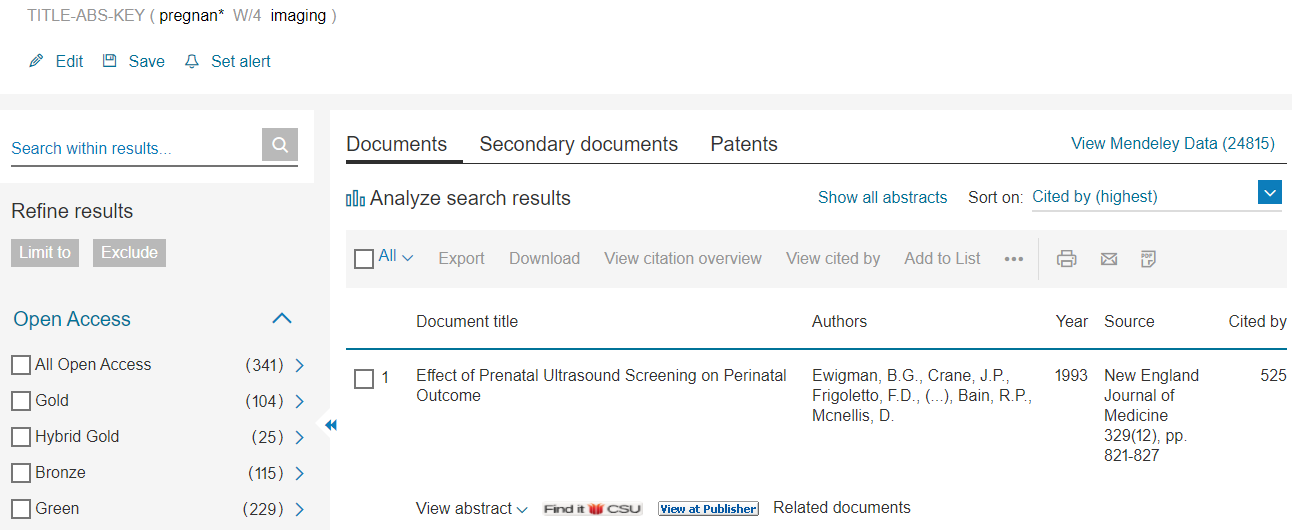Click the Limit to button
The height and width of the screenshot is (530, 1292).
pos(45,252)
